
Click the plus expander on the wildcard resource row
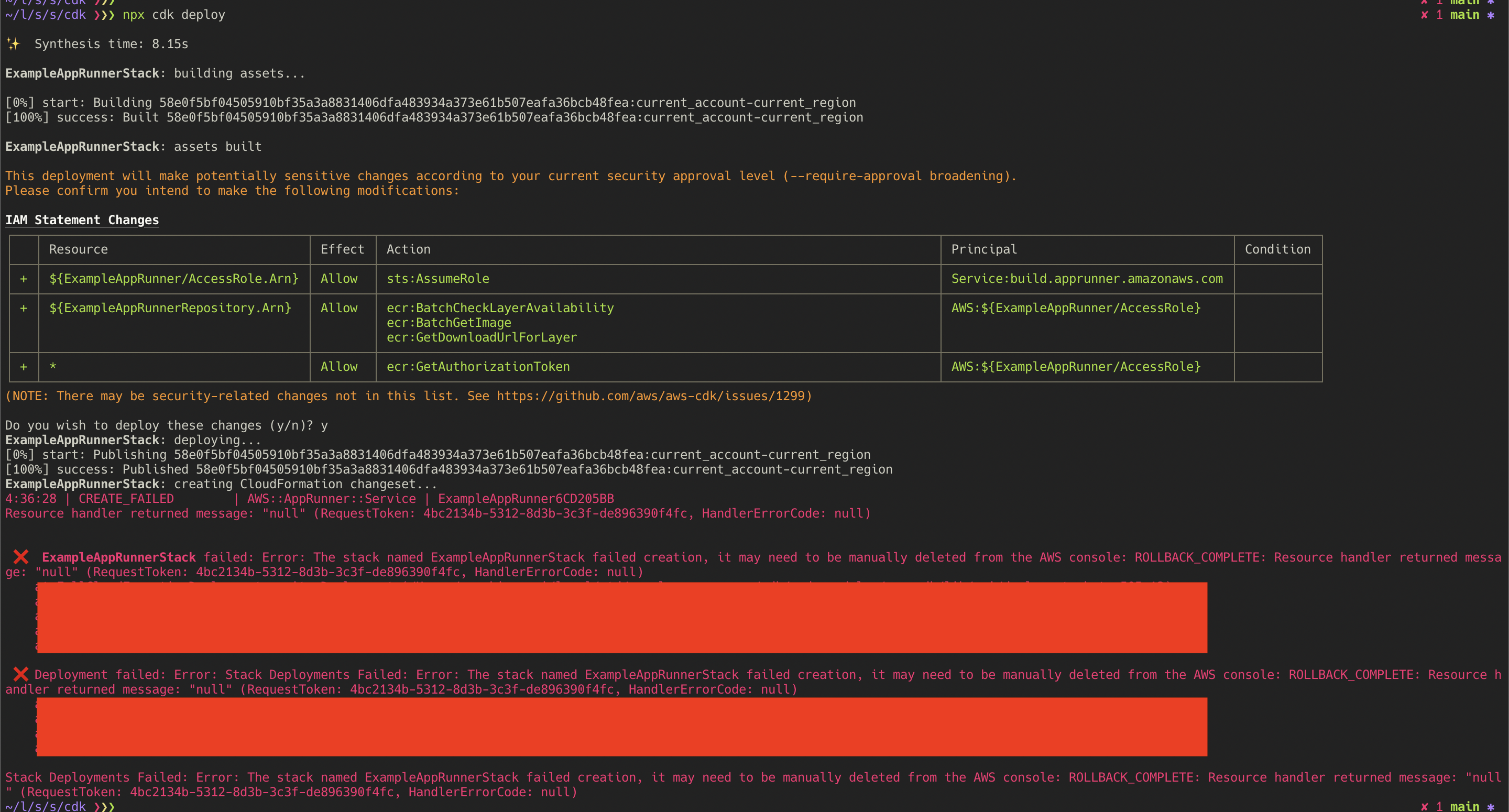(24, 367)
